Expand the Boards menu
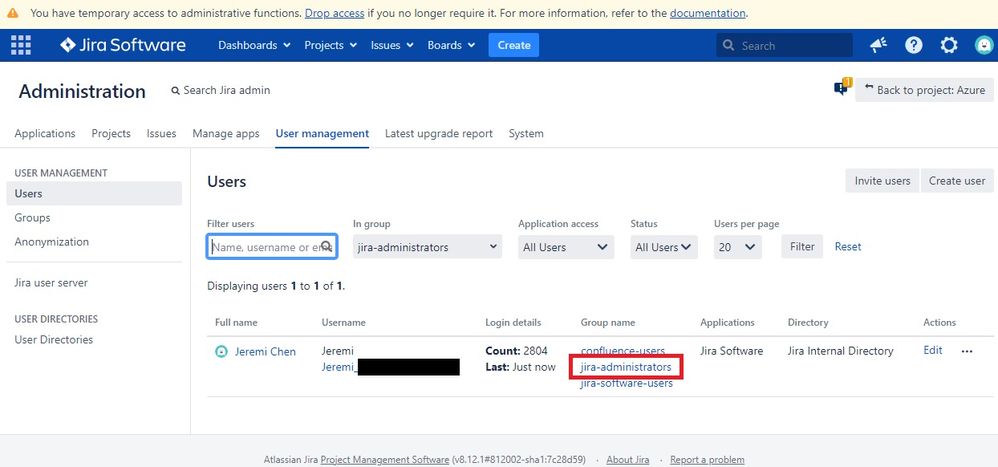Viewport: 998px width, 467px height. coord(451,45)
